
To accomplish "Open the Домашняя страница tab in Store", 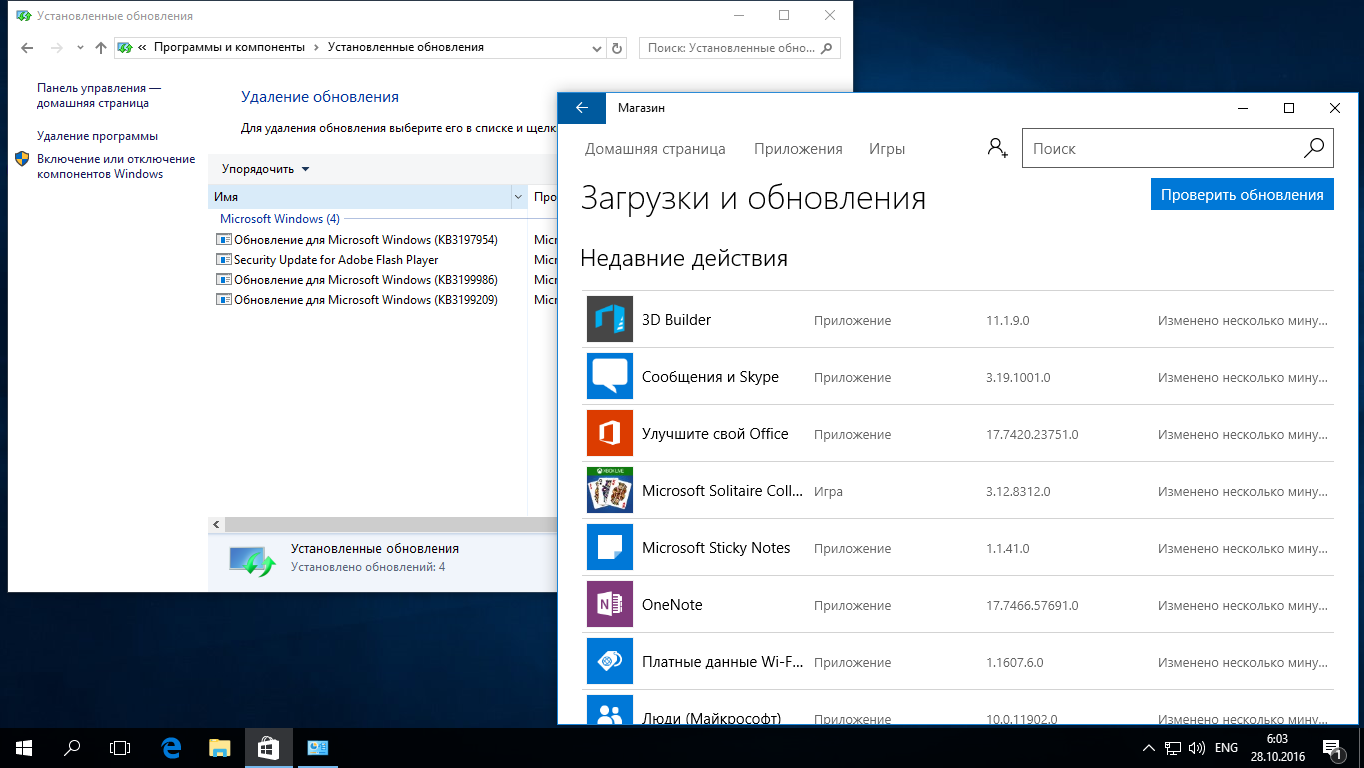I will click(655, 149).
